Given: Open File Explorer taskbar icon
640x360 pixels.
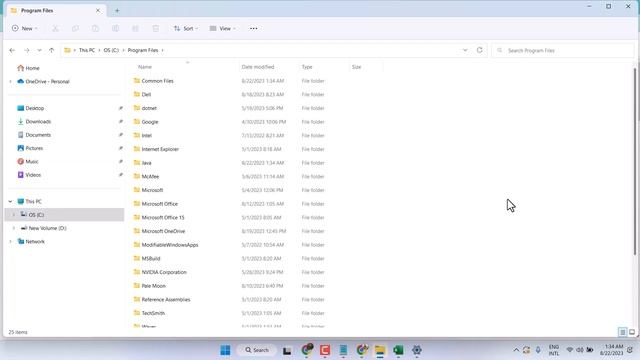Looking at the screenshot, I should (380, 350).
